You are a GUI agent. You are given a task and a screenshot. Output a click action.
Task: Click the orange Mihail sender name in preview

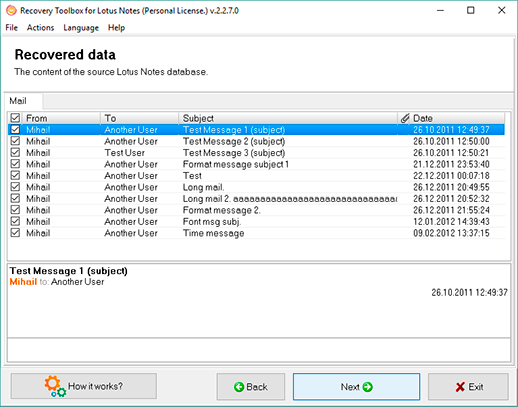[23, 282]
